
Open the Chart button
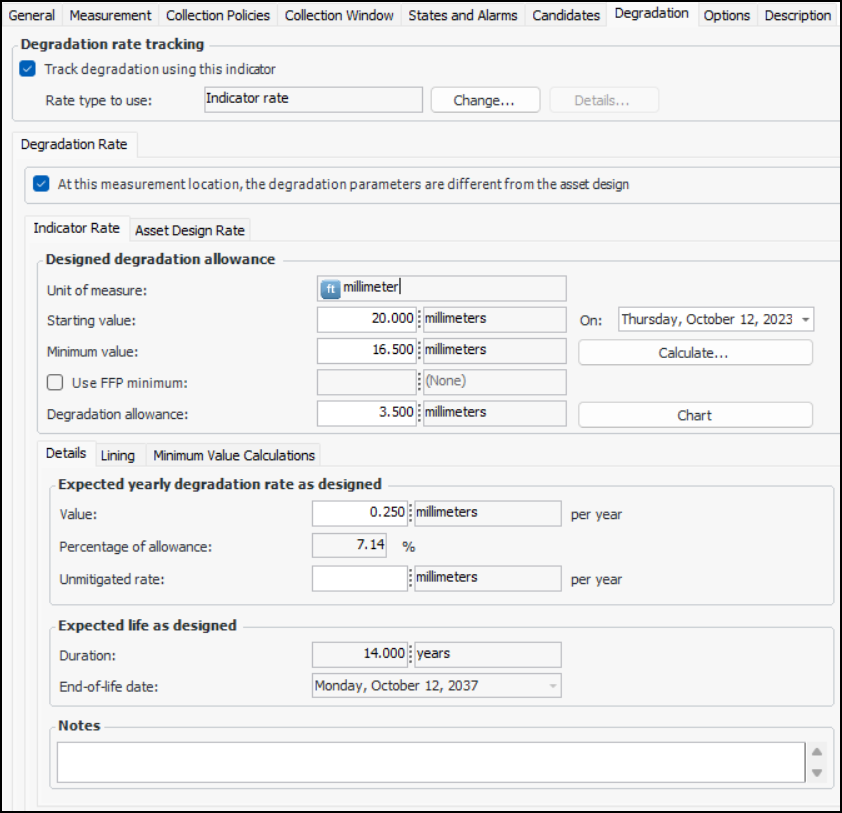coord(695,415)
